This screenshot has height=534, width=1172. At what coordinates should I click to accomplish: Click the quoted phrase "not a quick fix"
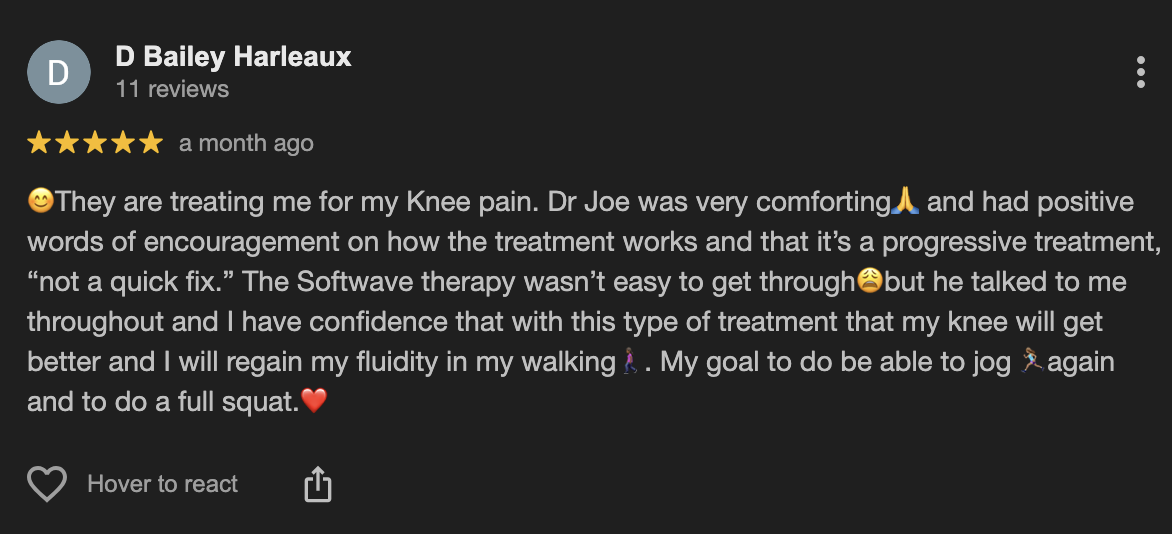pyautogui.click(x=131, y=282)
